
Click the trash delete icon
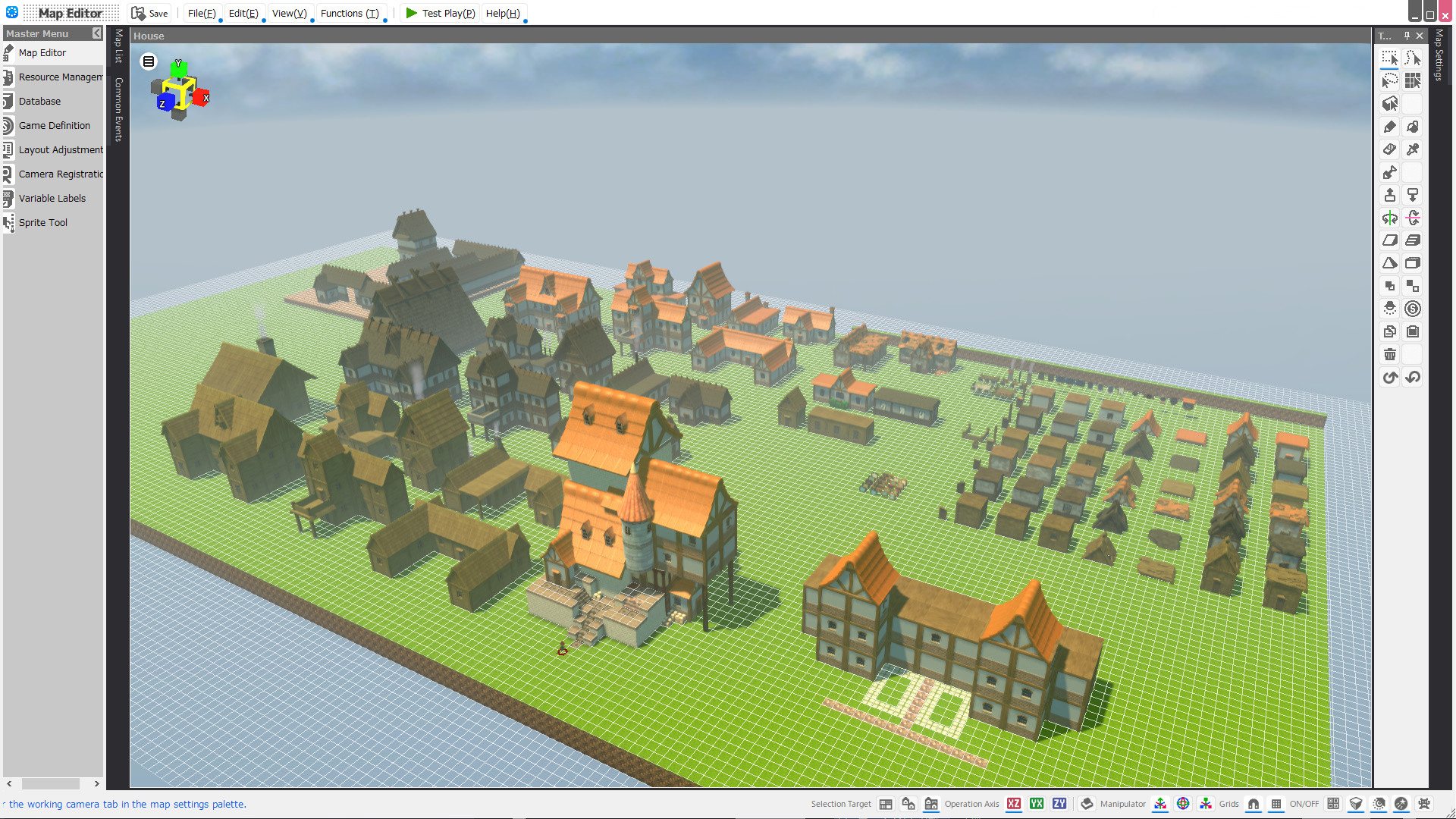coord(1389,354)
